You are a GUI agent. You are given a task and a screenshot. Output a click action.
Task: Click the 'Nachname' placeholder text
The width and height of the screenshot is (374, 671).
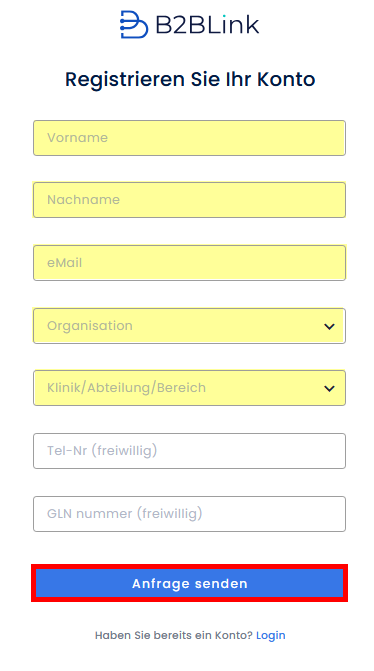(x=83, y=200)
